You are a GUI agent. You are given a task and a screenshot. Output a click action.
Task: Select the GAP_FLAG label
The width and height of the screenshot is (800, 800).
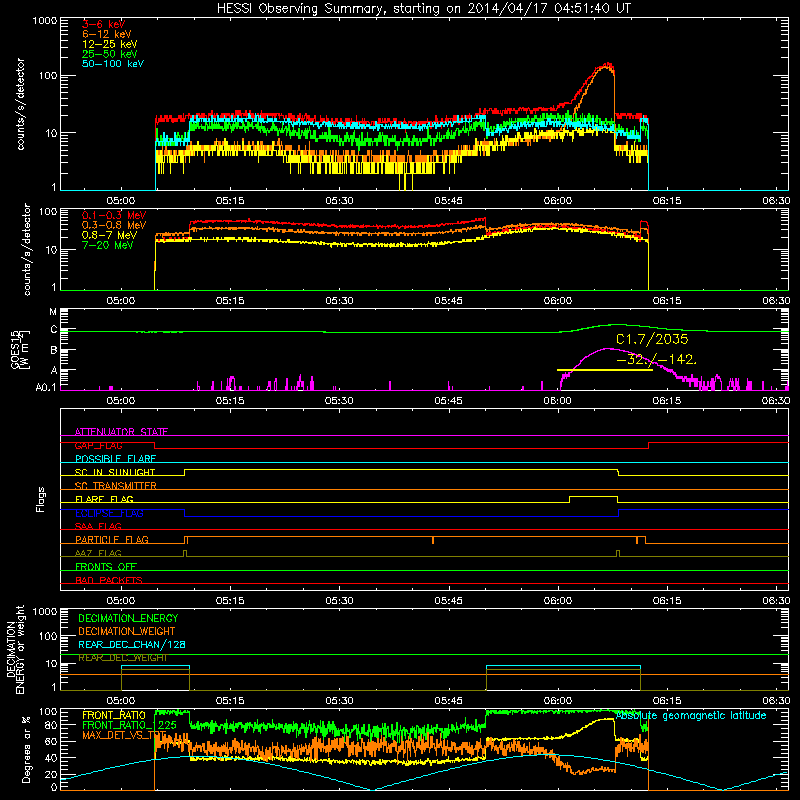98,445
